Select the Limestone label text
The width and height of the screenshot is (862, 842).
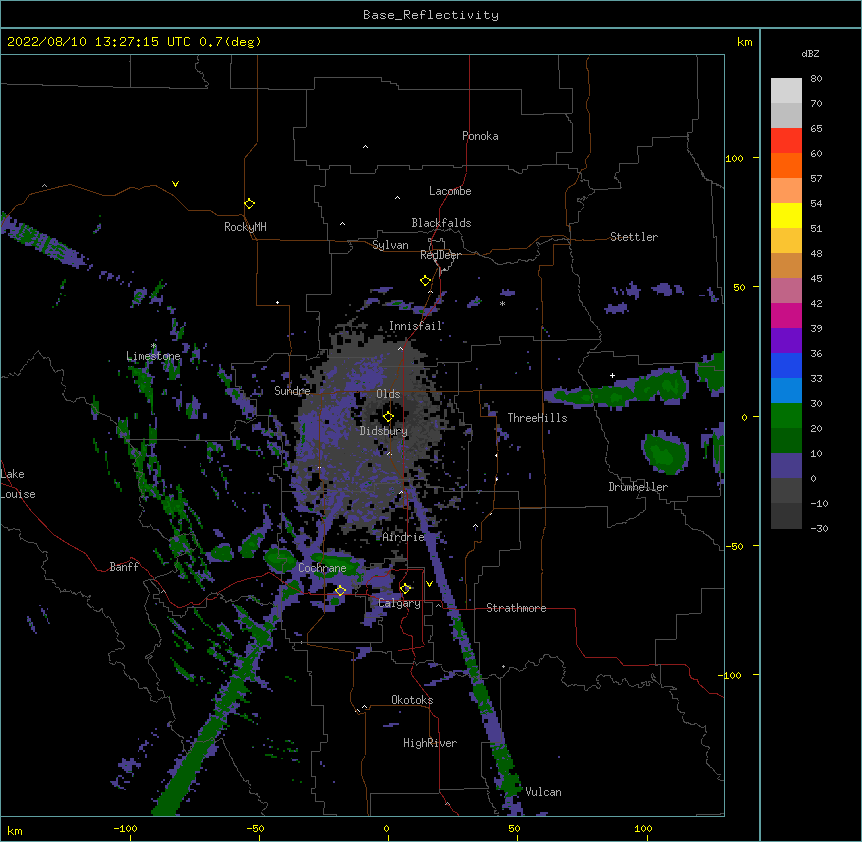coord(153,356)
